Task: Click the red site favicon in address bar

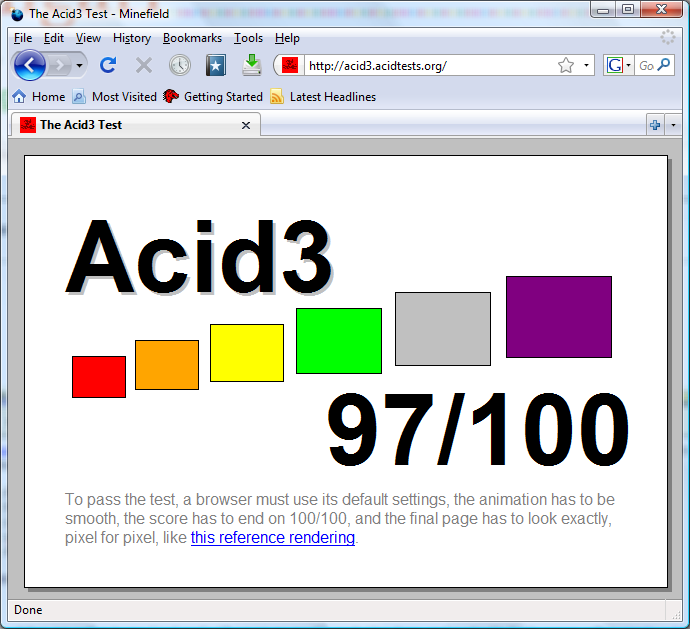Action: pyautogui.click(x=290, y=66)
